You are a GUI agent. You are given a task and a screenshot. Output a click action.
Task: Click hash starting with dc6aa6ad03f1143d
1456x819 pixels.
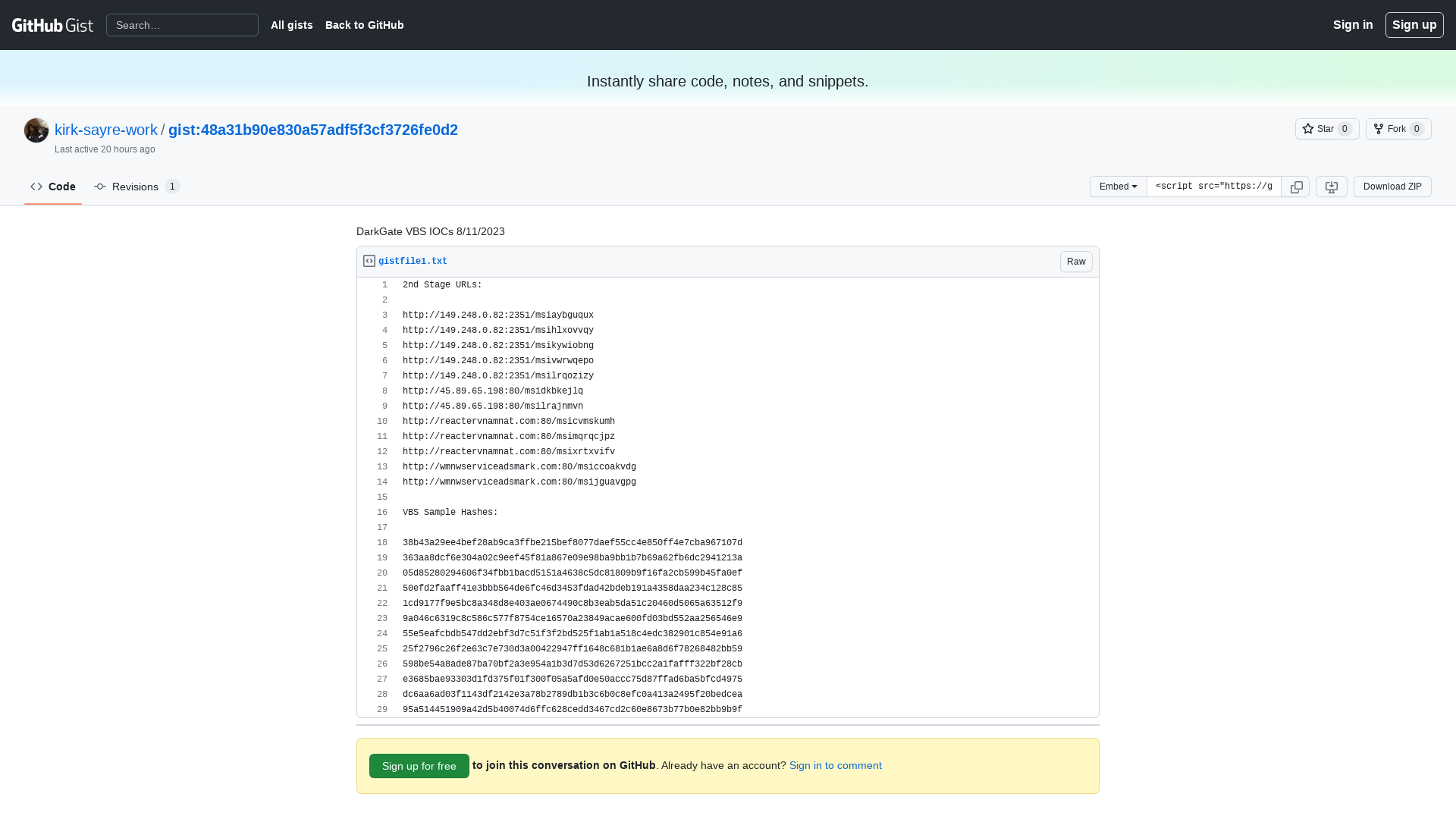point(573,695)
